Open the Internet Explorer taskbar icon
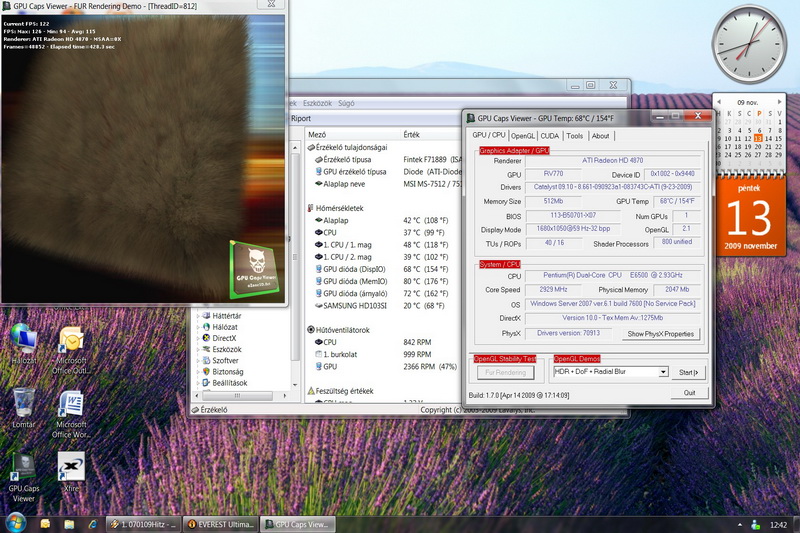 pos(92,524)
